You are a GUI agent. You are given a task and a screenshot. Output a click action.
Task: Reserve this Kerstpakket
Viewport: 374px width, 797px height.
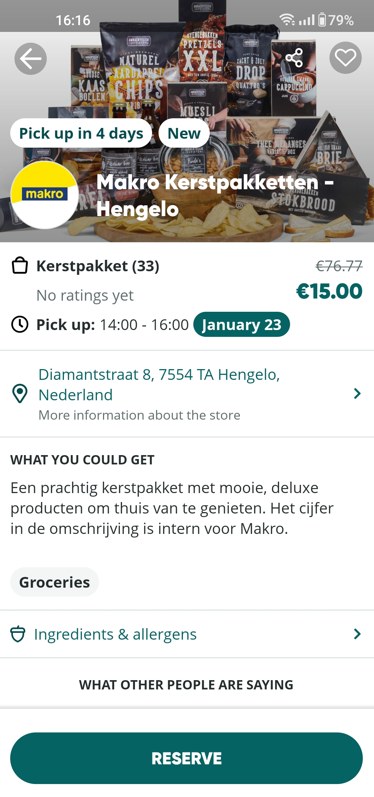tap(186, 758)
